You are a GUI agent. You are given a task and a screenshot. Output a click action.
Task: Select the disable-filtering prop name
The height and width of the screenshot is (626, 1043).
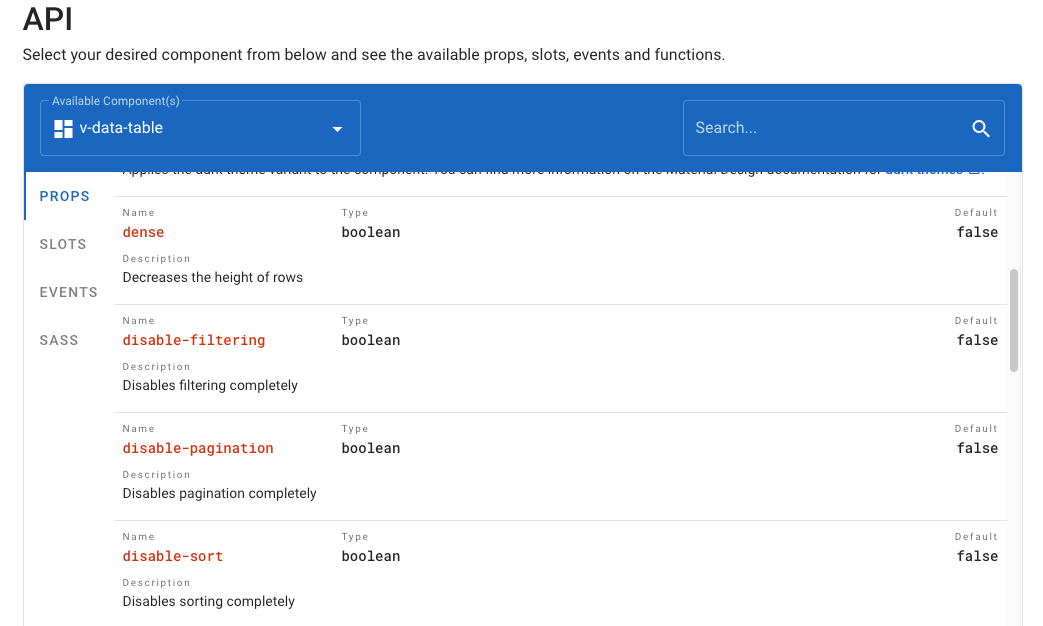[194, 340]
